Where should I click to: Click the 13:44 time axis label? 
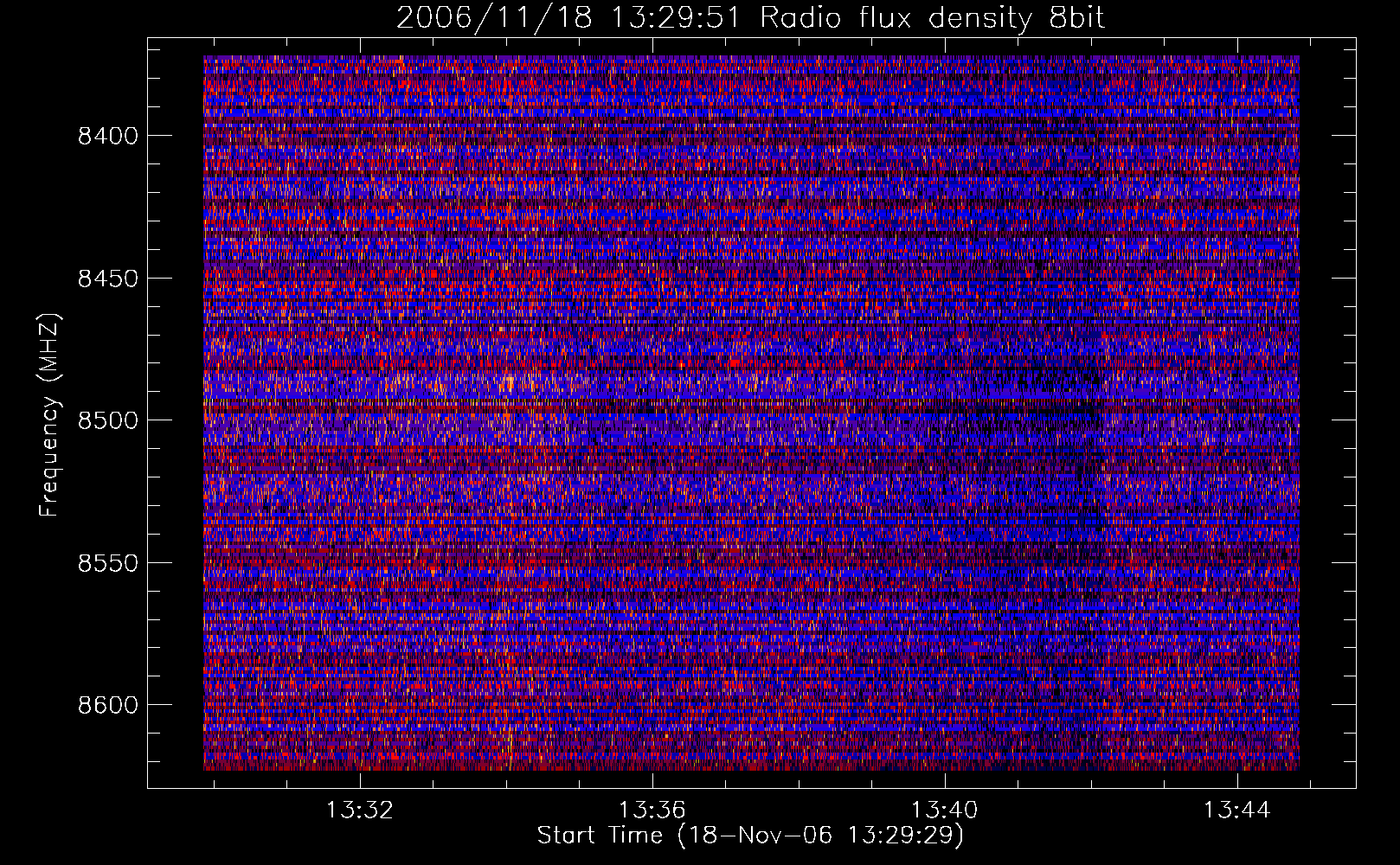click(x=1236, y=810)
